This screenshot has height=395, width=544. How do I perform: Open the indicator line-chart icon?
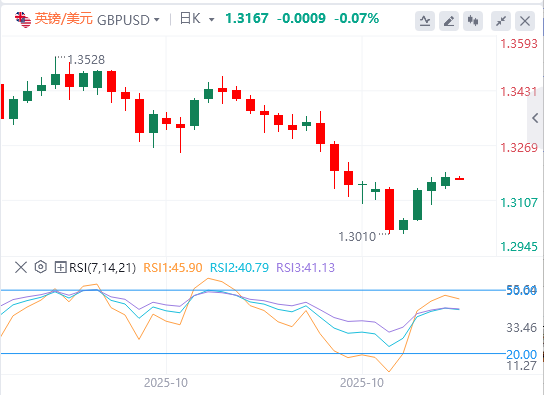(425, 21)
